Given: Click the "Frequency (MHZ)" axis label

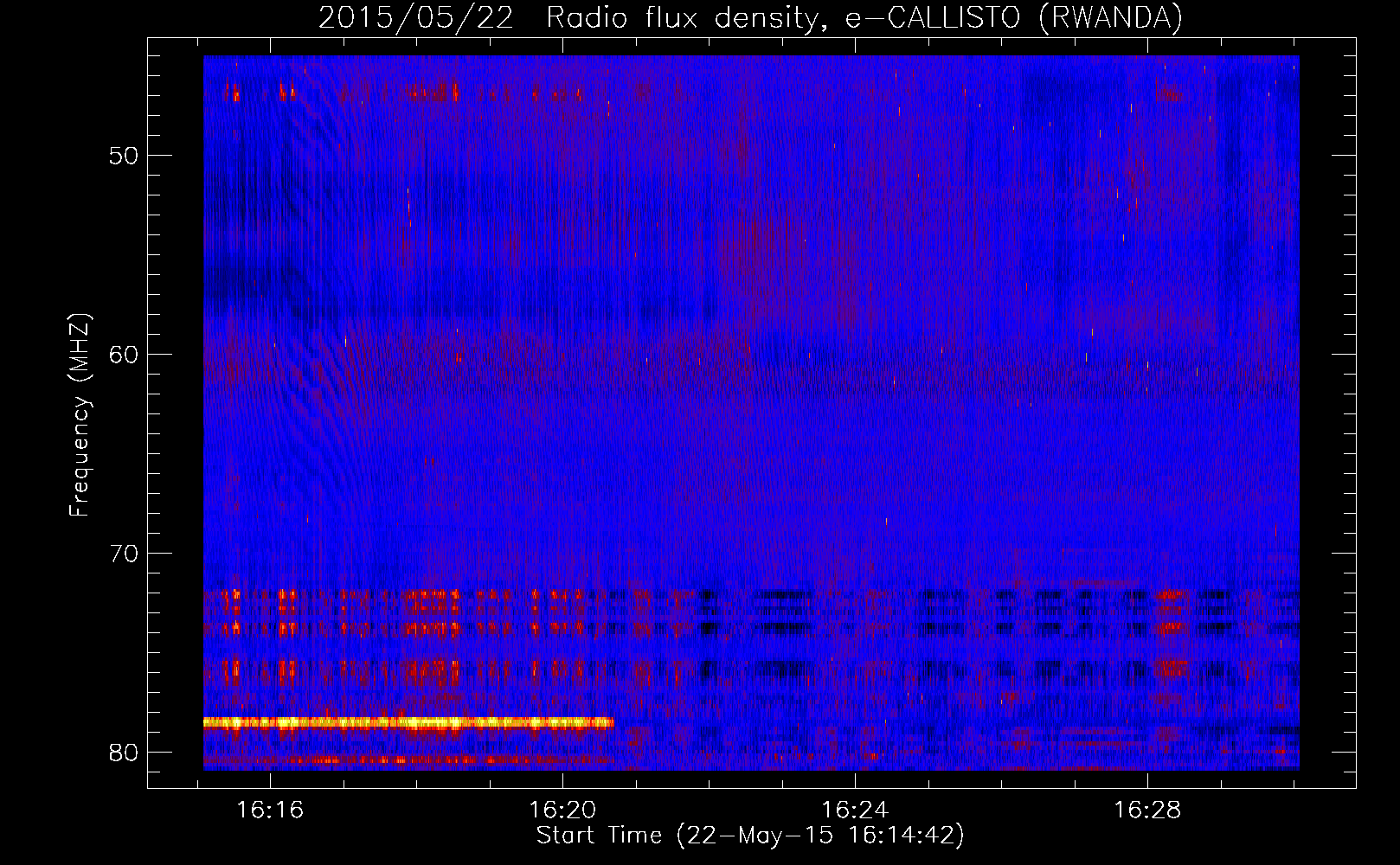Looking at the screenshot, I should 80,415.
